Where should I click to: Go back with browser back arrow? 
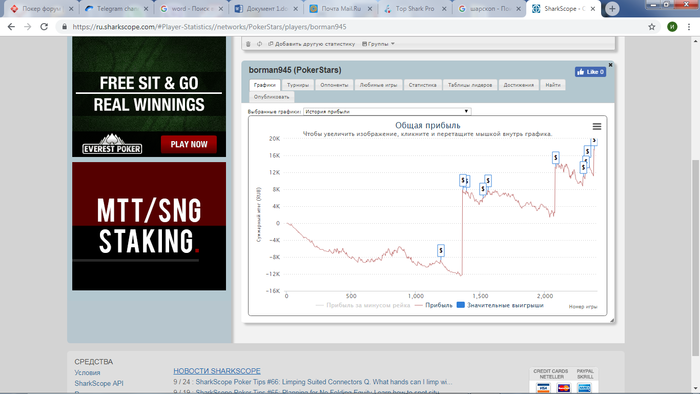11,27
